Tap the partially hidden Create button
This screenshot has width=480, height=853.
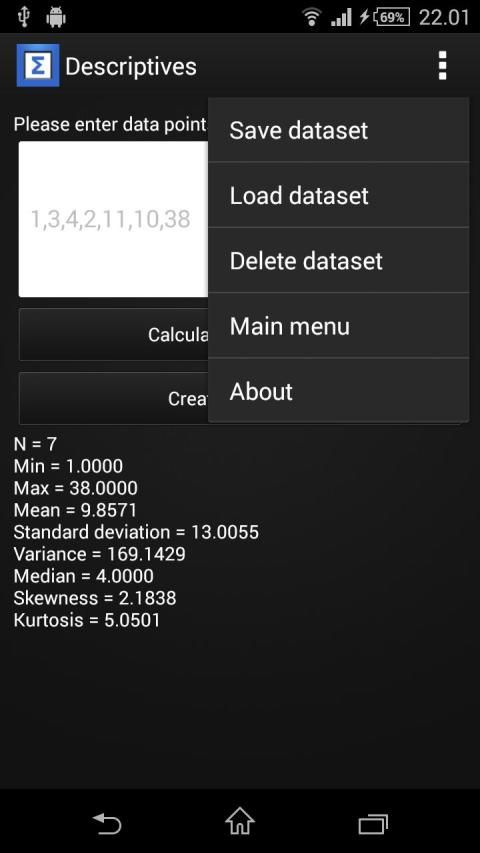pyautogui.click(x=114, y=398)
